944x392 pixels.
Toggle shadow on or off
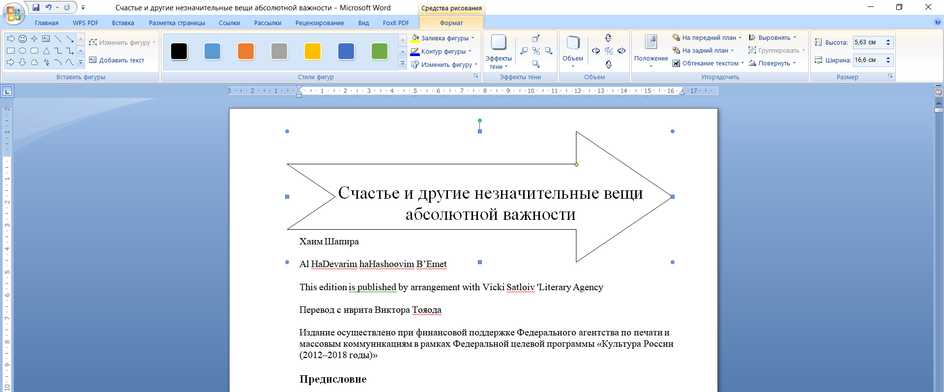[x=536, y=51]
